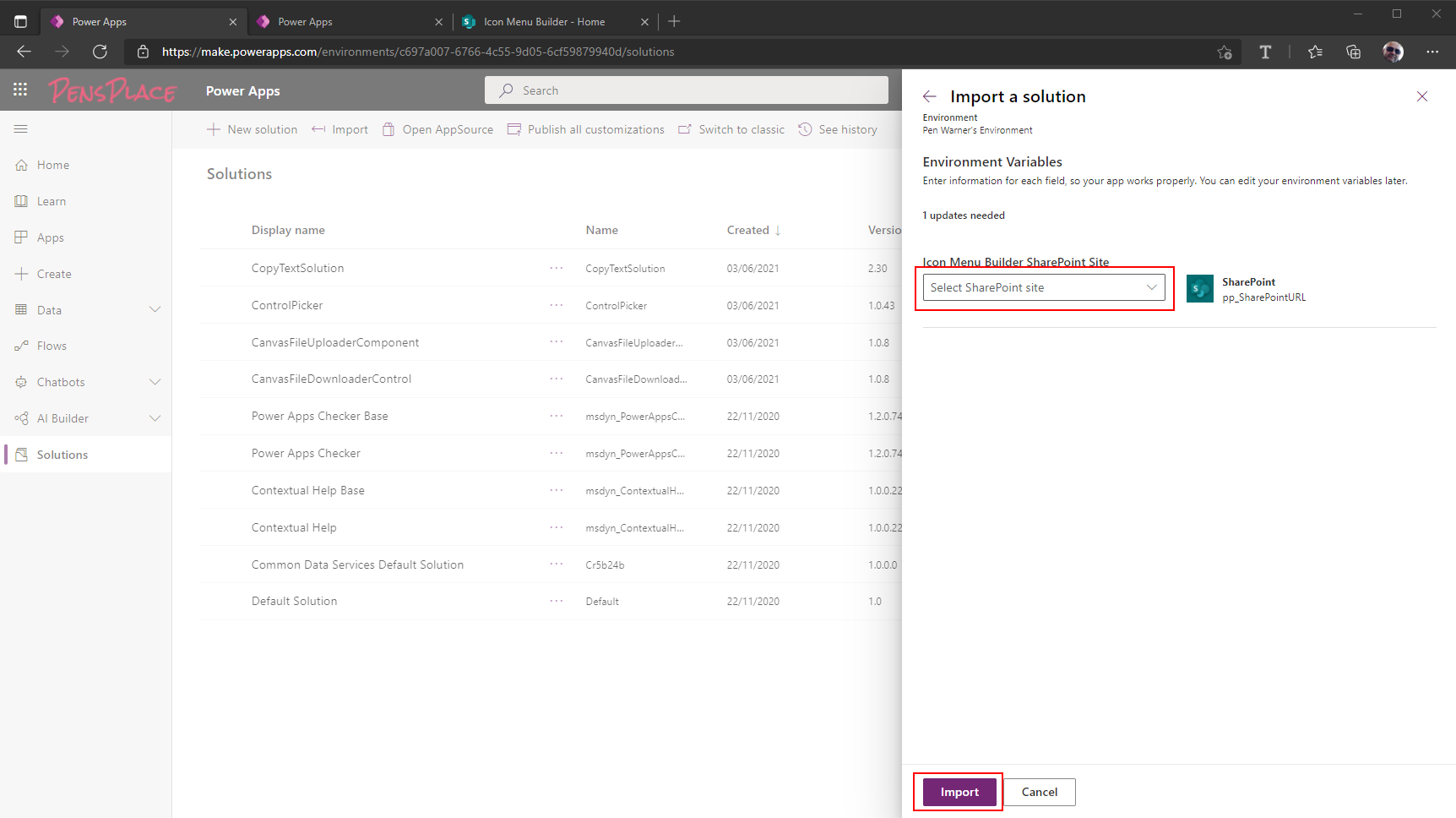Click the T extension icon in toolbar
This screenshot has width=1456, height=818.
[1265, 52]
